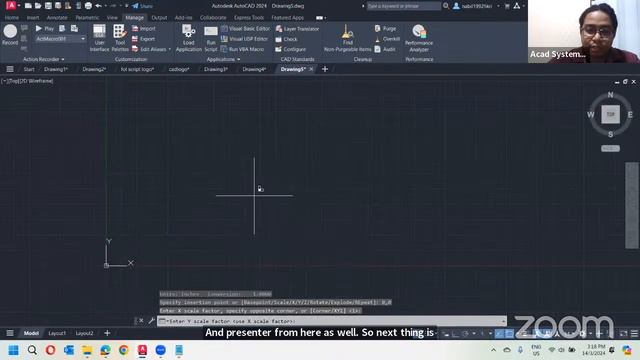Screen dimensions: 640x360
Task: Click the ViewCube North compass label
Action: [x=610, y=95]
